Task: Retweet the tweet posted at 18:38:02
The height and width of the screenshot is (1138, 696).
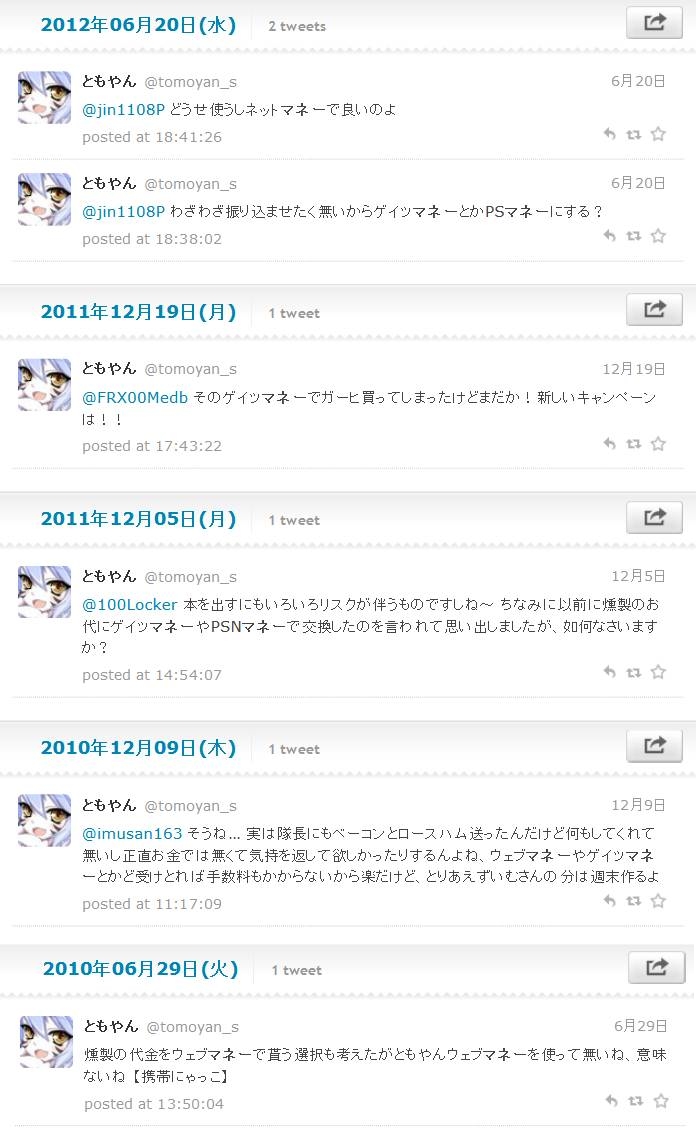Action: pyautogui.click(x=634, y=236)
